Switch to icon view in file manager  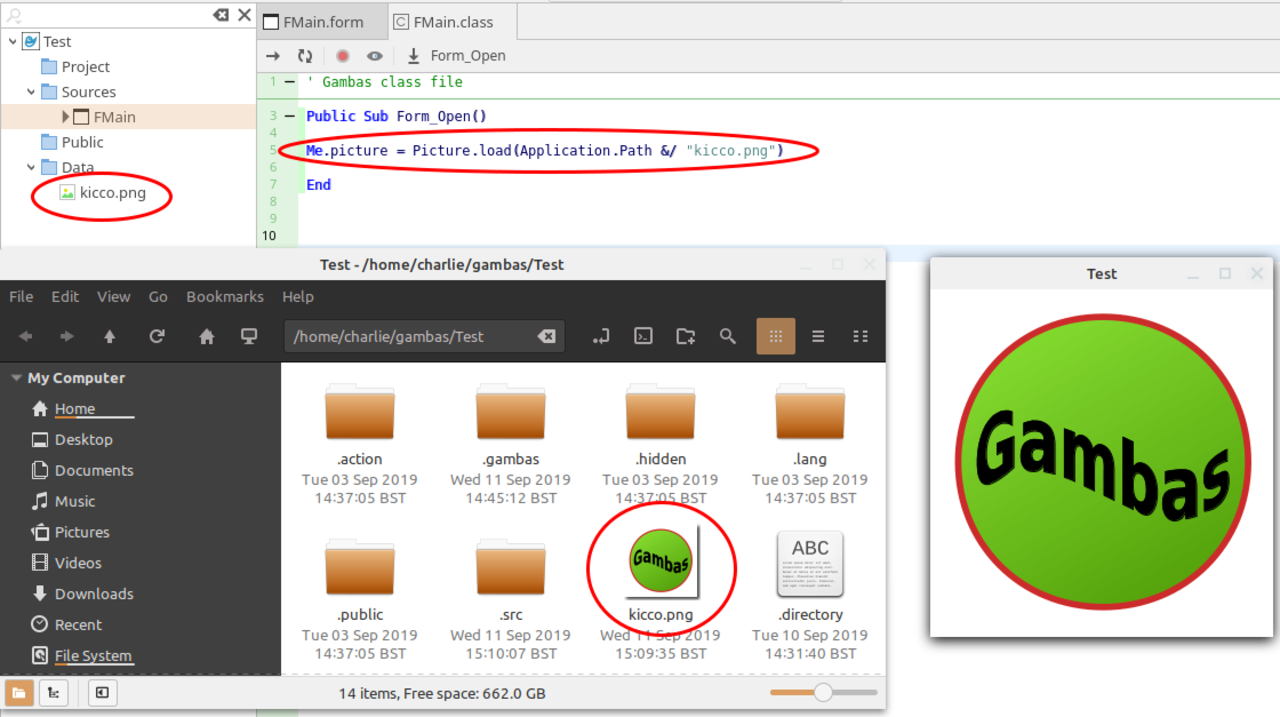tap(776, 337)
